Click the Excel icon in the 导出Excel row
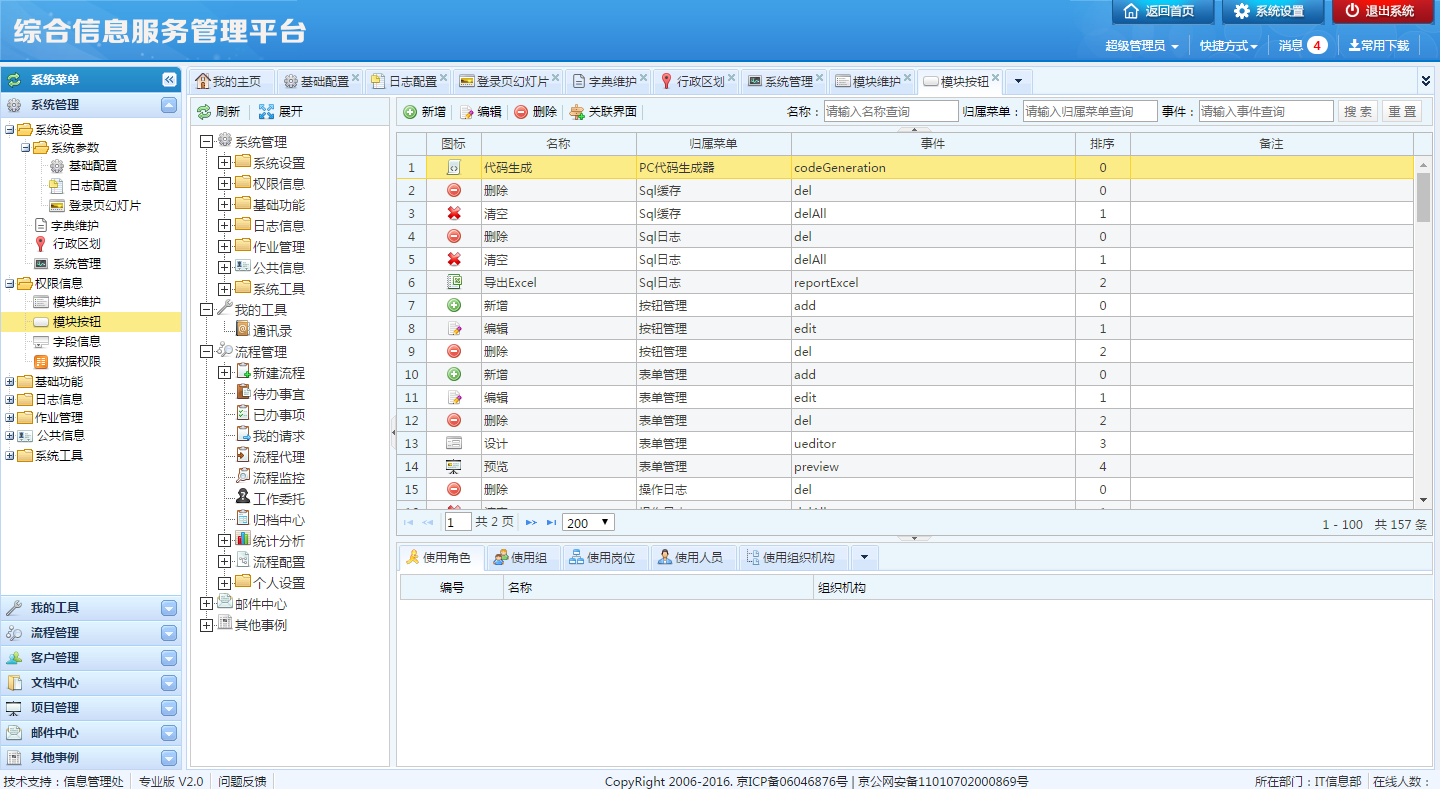This screenshot has height=789, width=1440. click(453, 283)
